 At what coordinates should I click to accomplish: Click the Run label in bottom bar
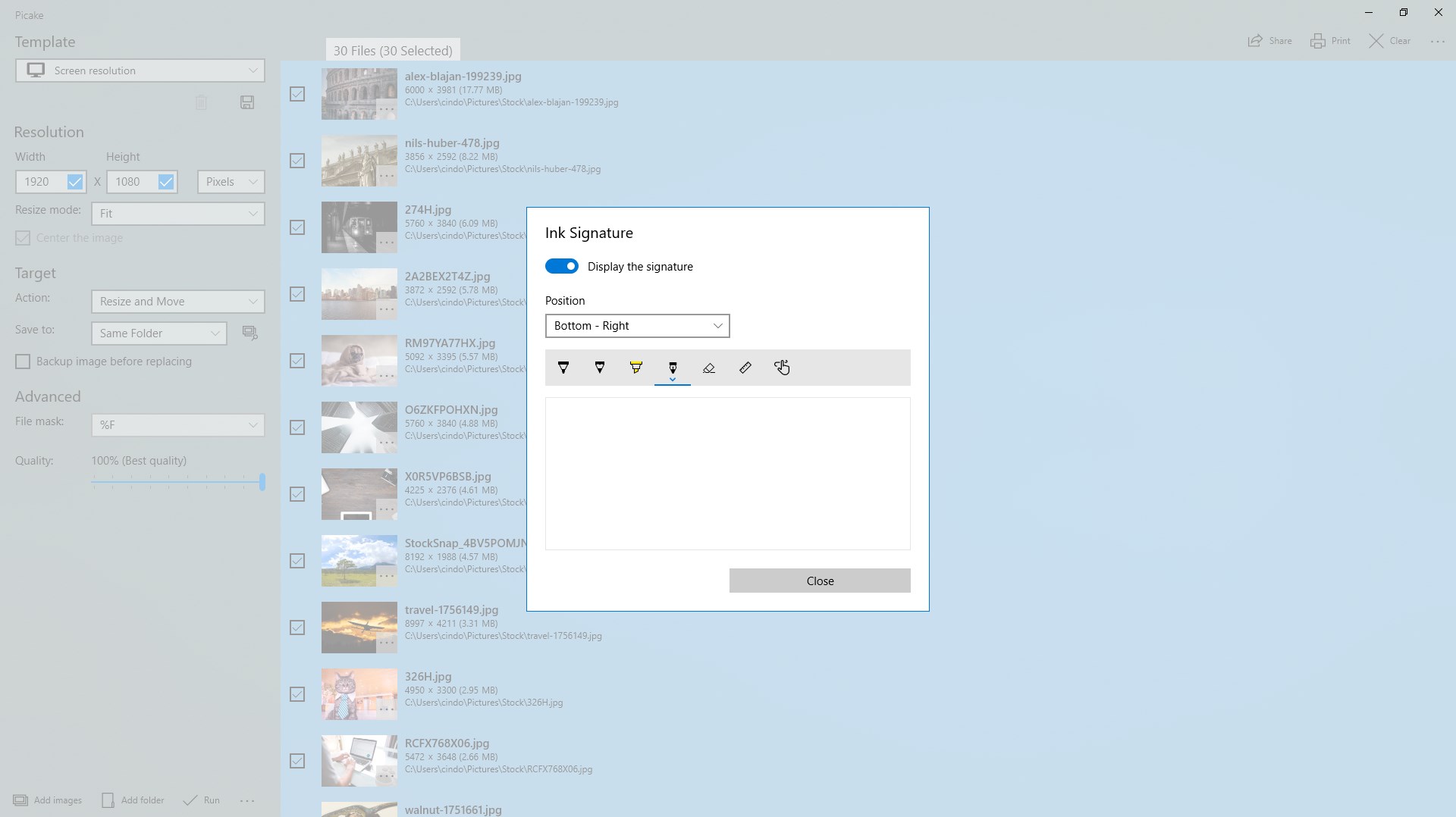point(212,800)
